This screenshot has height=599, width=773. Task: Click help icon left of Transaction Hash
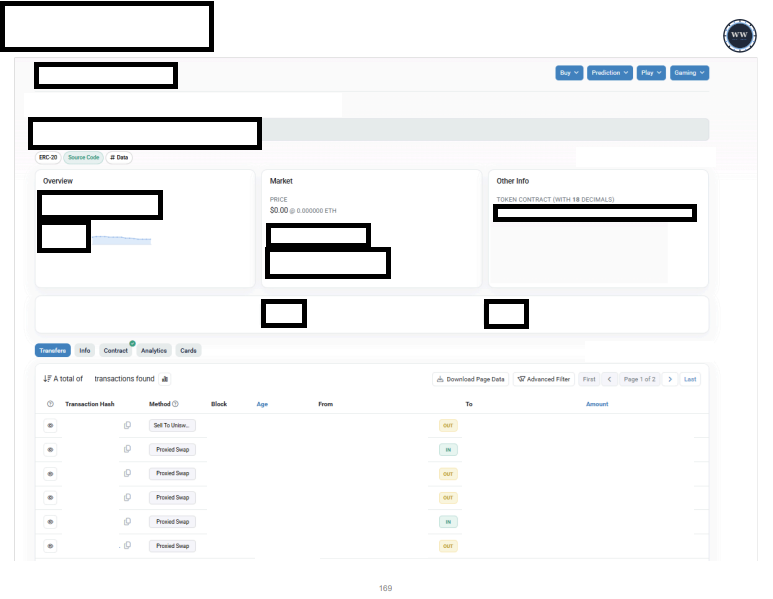[x=50, y=404]
